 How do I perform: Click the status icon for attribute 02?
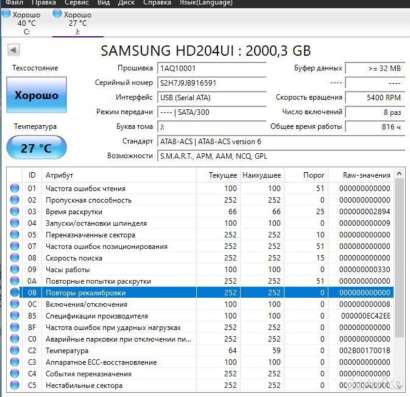pyautogui.click(x=14, y=200)
